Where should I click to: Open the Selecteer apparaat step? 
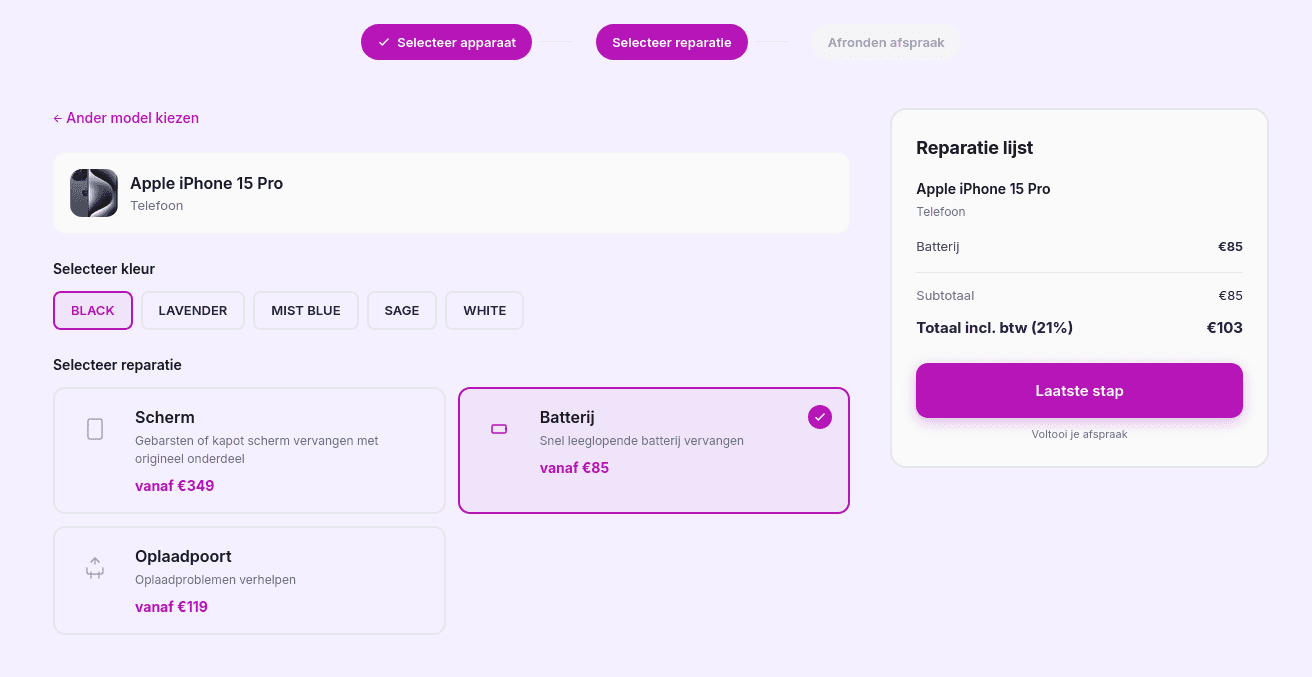coord(446,42)
